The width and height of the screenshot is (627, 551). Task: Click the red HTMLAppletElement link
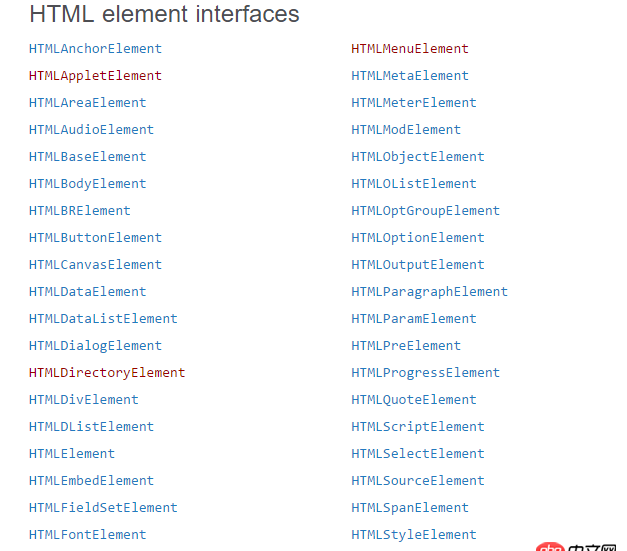pyautogui.click(x=95, y=75)
